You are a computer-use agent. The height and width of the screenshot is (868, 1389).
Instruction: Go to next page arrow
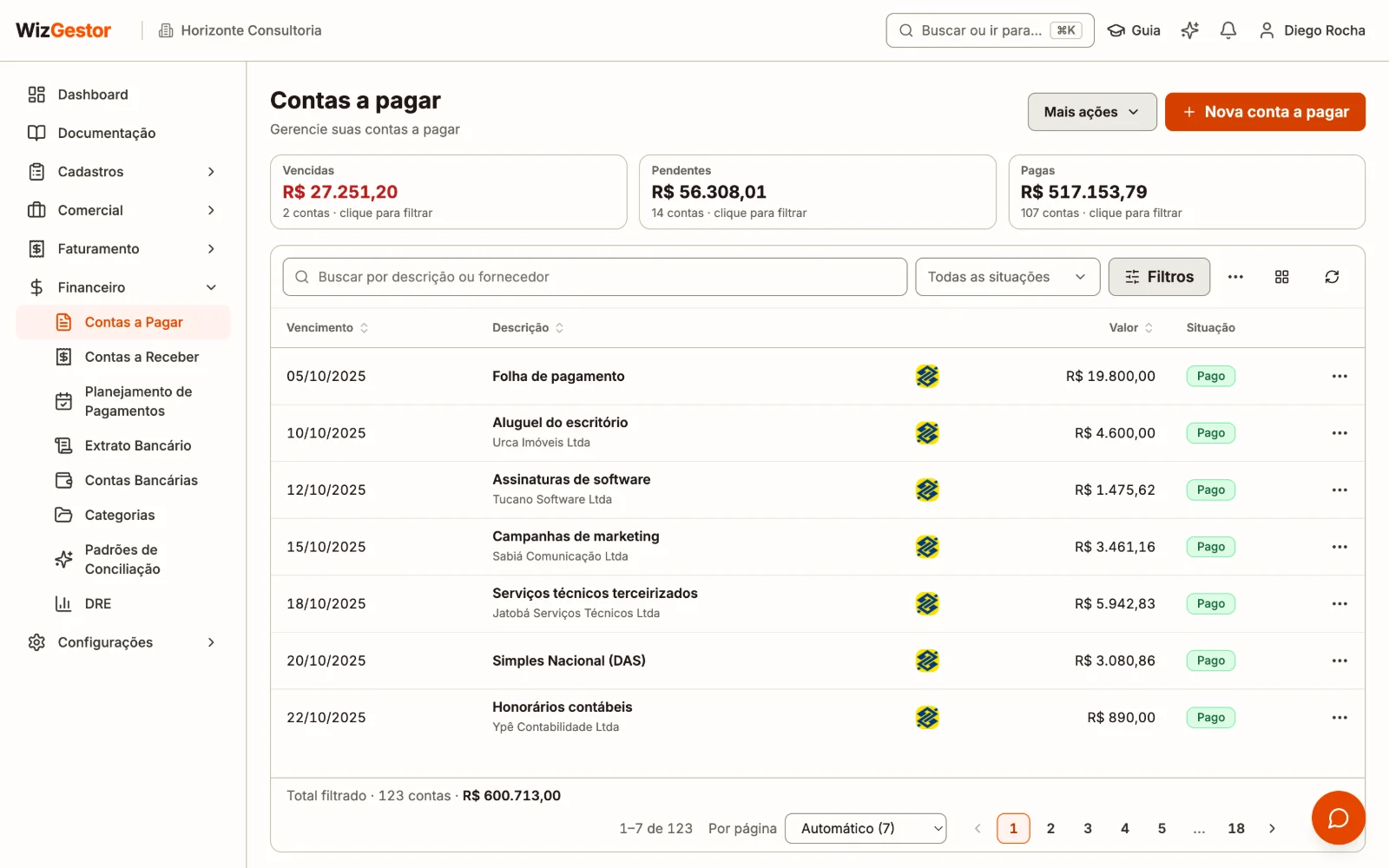pyautogui.click(x=1272, y=828)
